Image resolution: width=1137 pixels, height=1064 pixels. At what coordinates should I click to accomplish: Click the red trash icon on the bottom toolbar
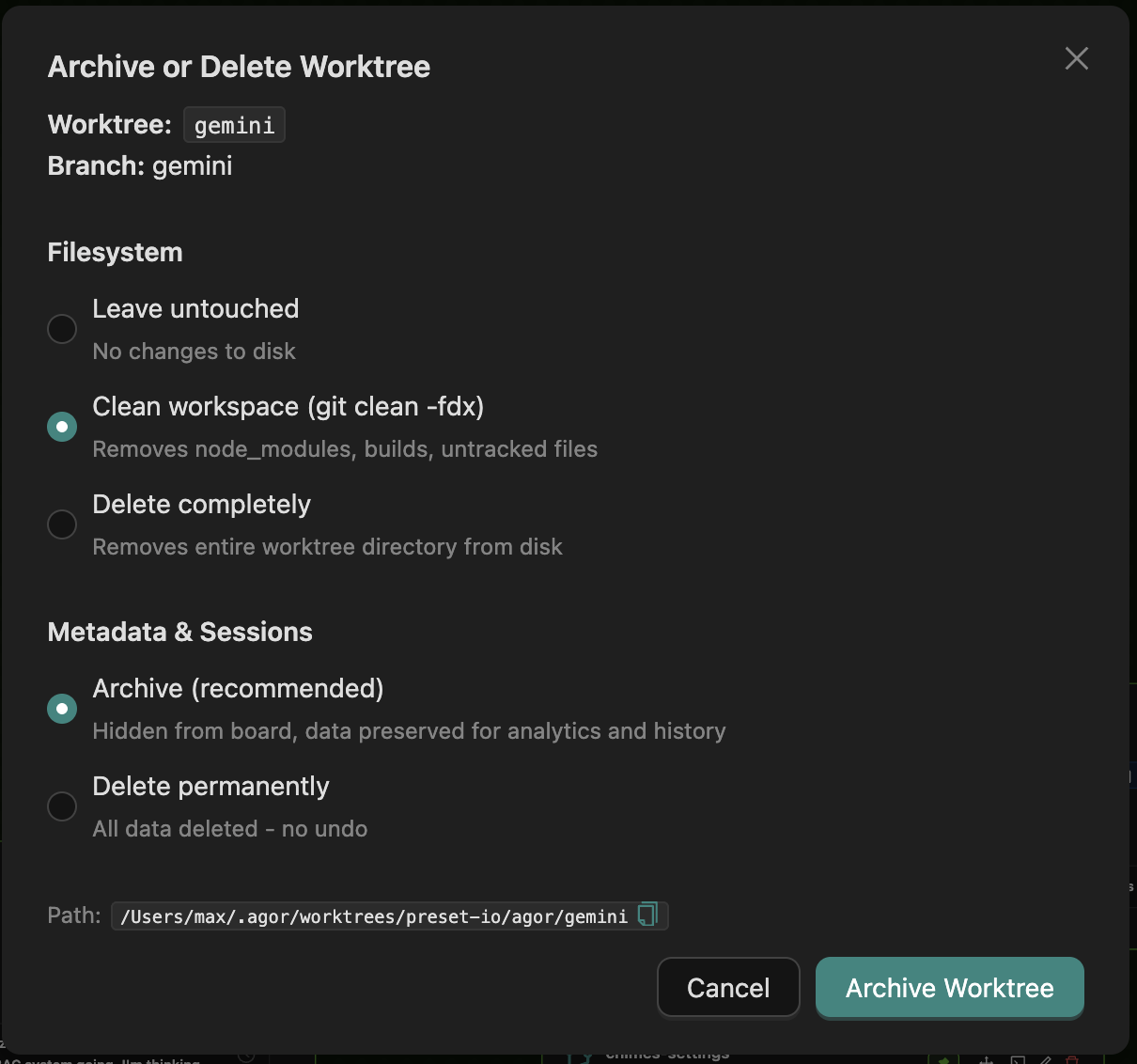(1072, 1060)
